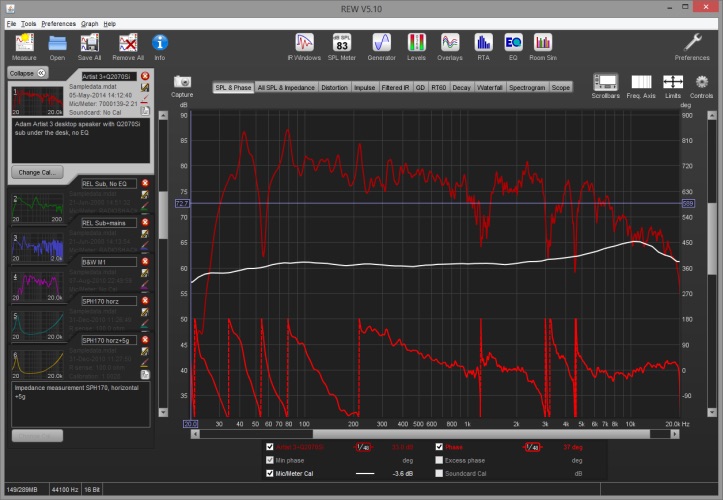Open the Overlays window
The width and height of the screenshot is (723, 500).
click(450, 43)
